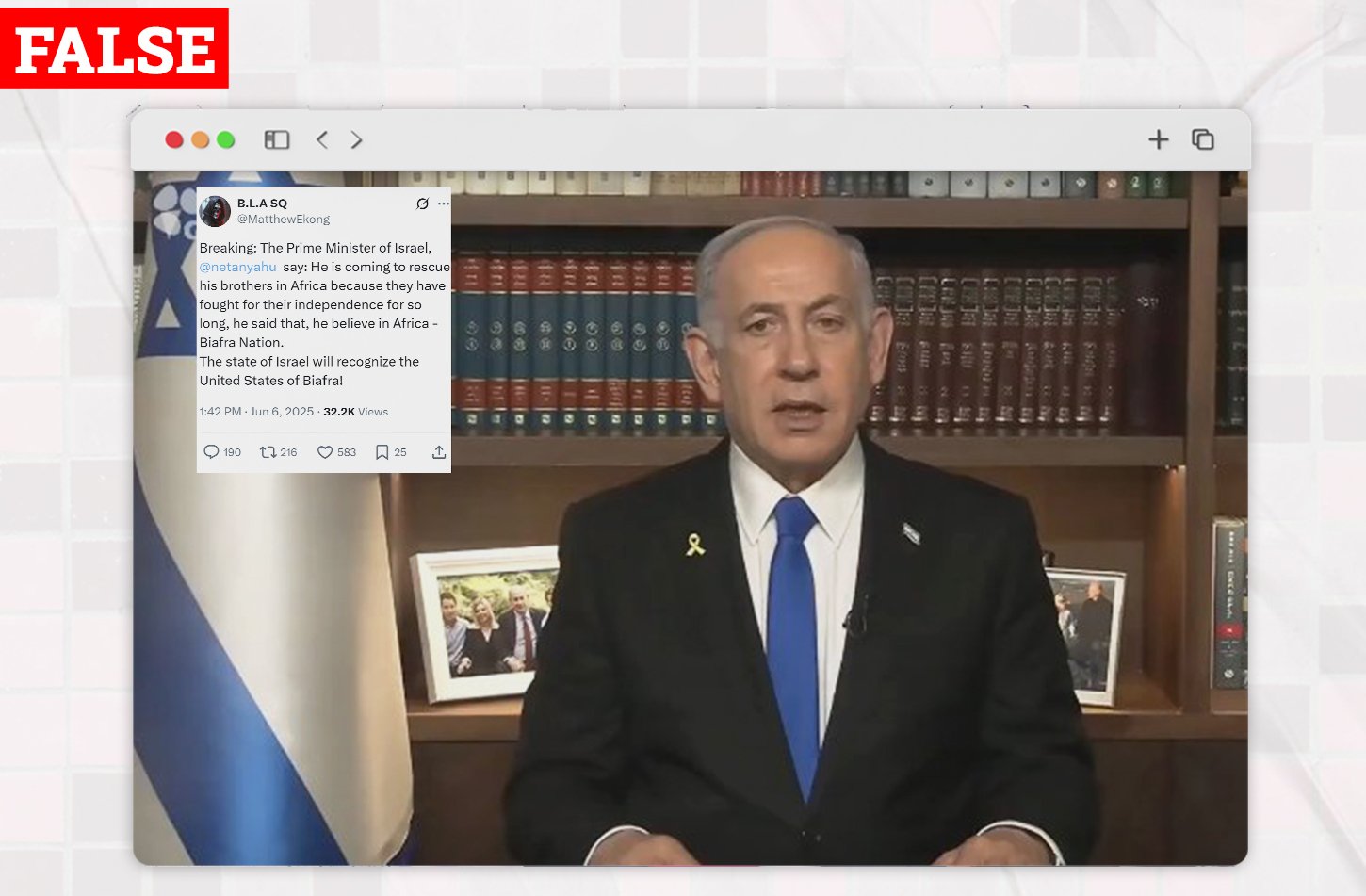
Task: Close the window with the red button
Action: tap(174, 140)
